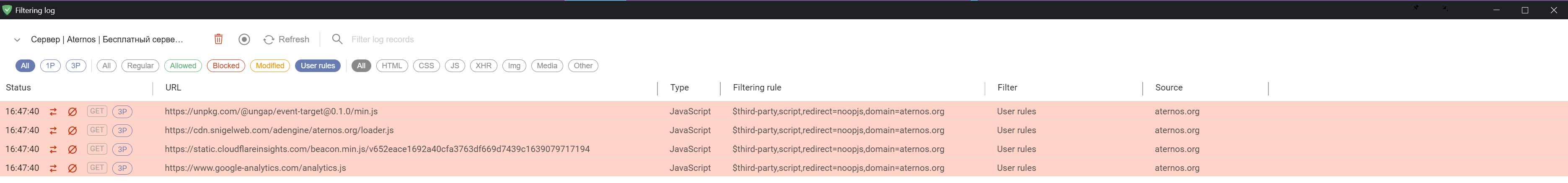Select the first 'All' party filter chip

click(x=25, y=66)
